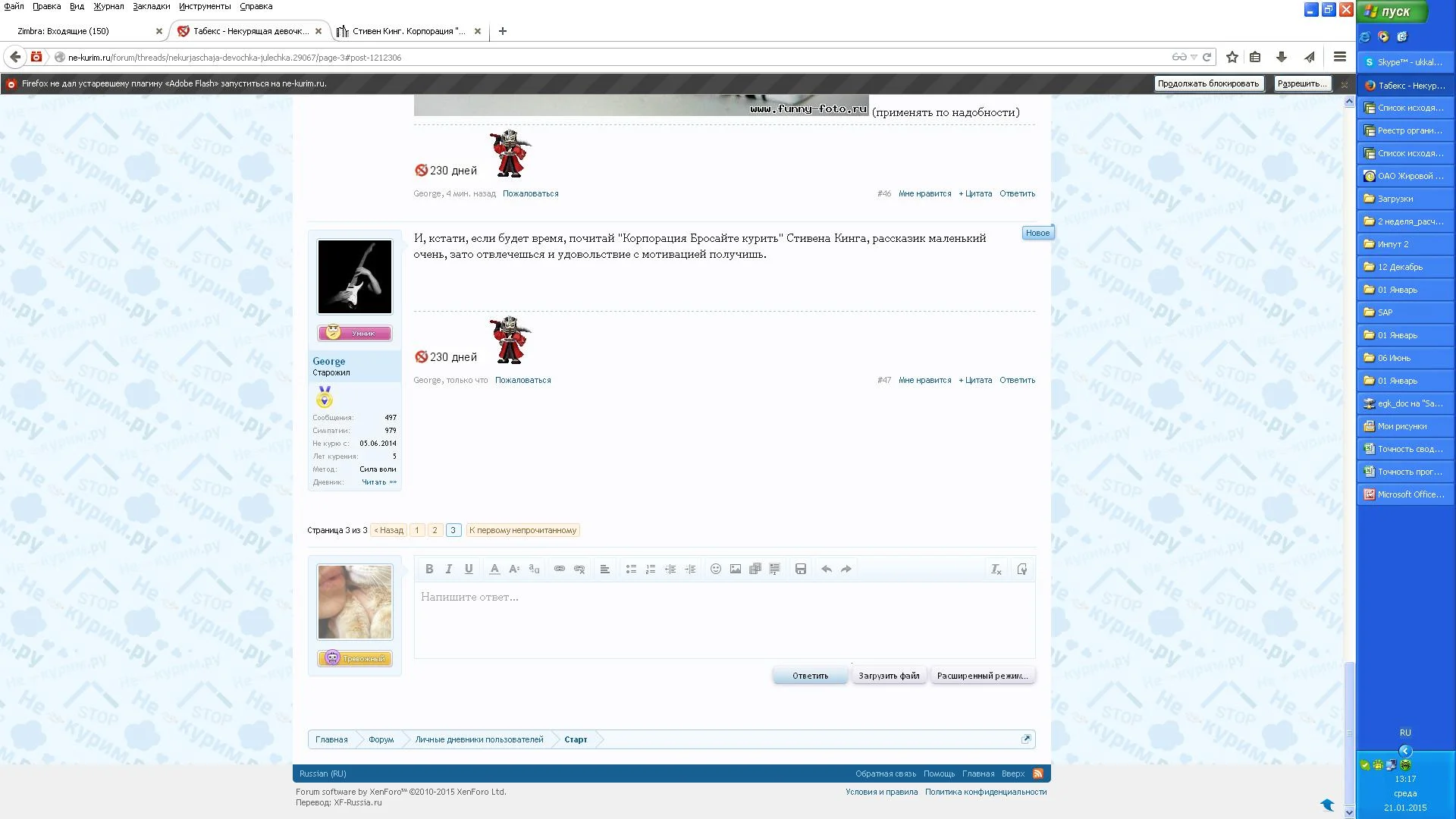Remove formatting with Tx icon
Viewport: 1456px width, 819px height.
[996, 570]
